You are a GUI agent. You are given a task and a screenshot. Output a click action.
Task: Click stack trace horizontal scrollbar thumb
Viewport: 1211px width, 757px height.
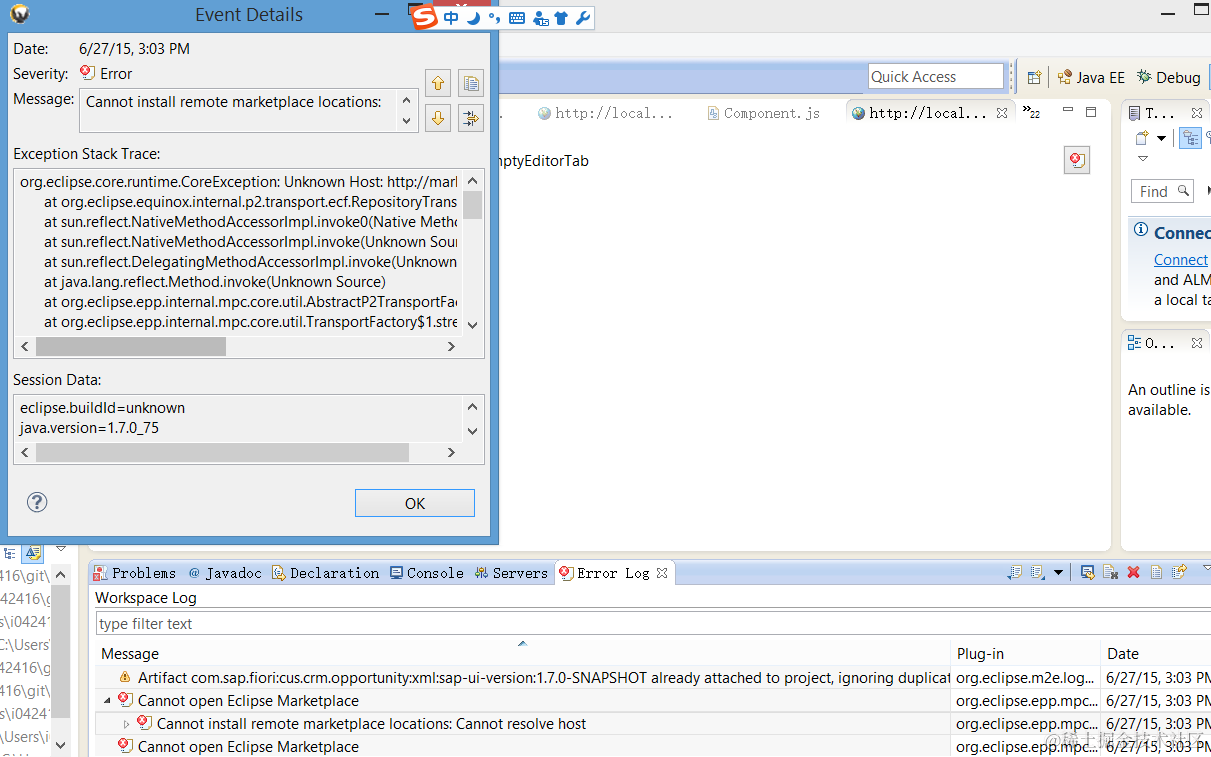coord(130,346)
